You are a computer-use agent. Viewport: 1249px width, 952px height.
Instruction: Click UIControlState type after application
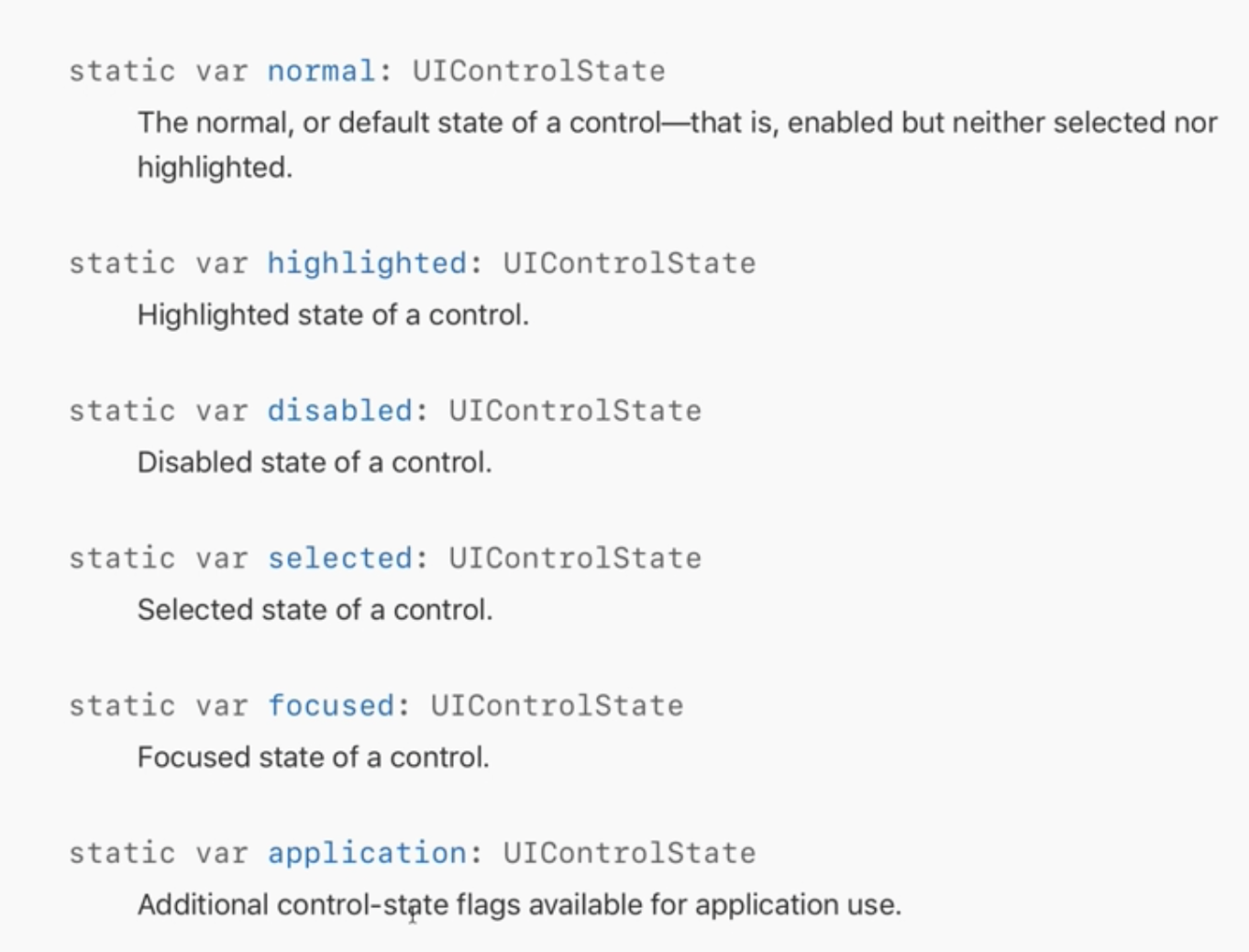pyautogui.click(x=629, y=853)
